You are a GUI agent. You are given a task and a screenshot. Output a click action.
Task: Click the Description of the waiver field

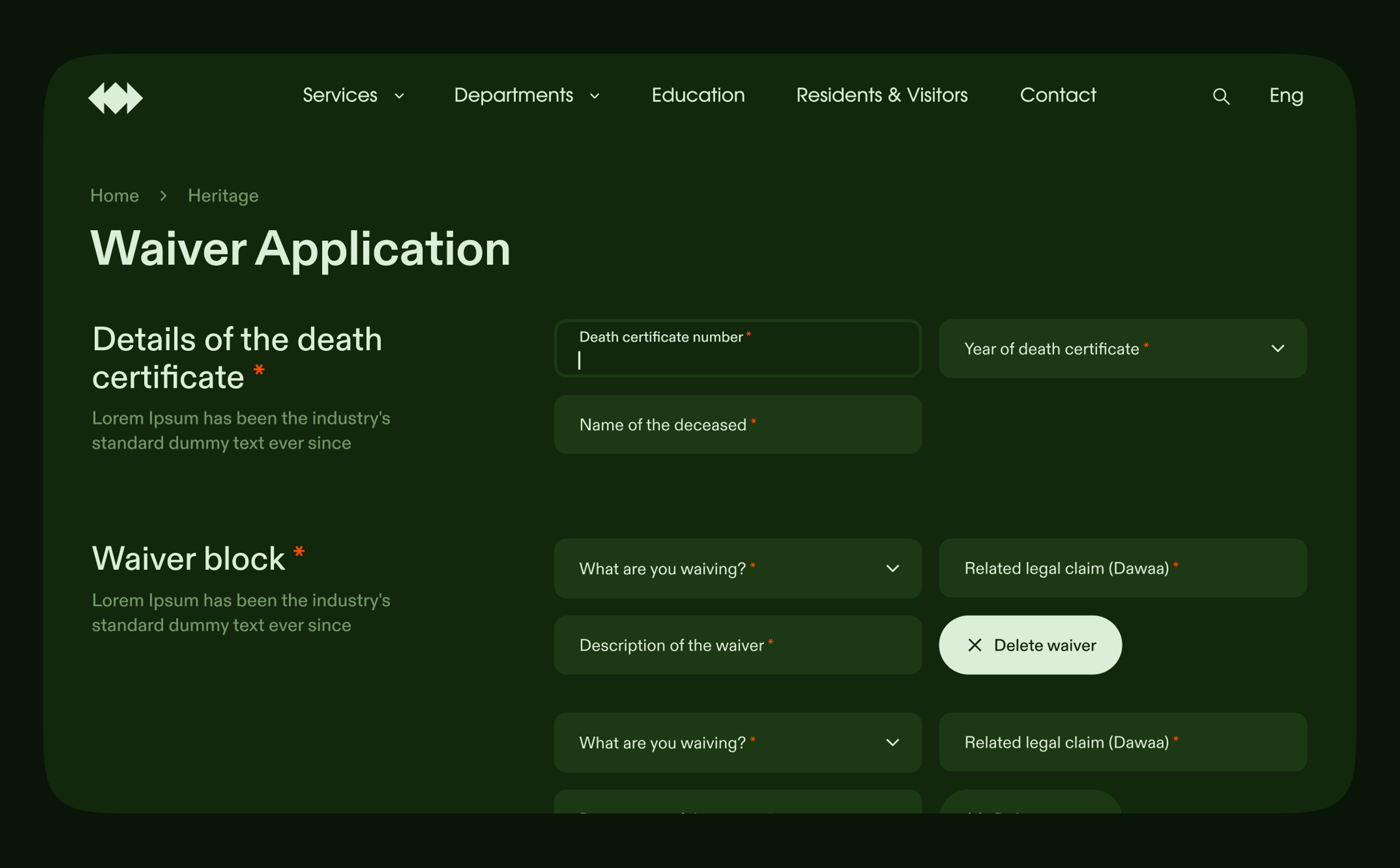click(x=738, y=645)
